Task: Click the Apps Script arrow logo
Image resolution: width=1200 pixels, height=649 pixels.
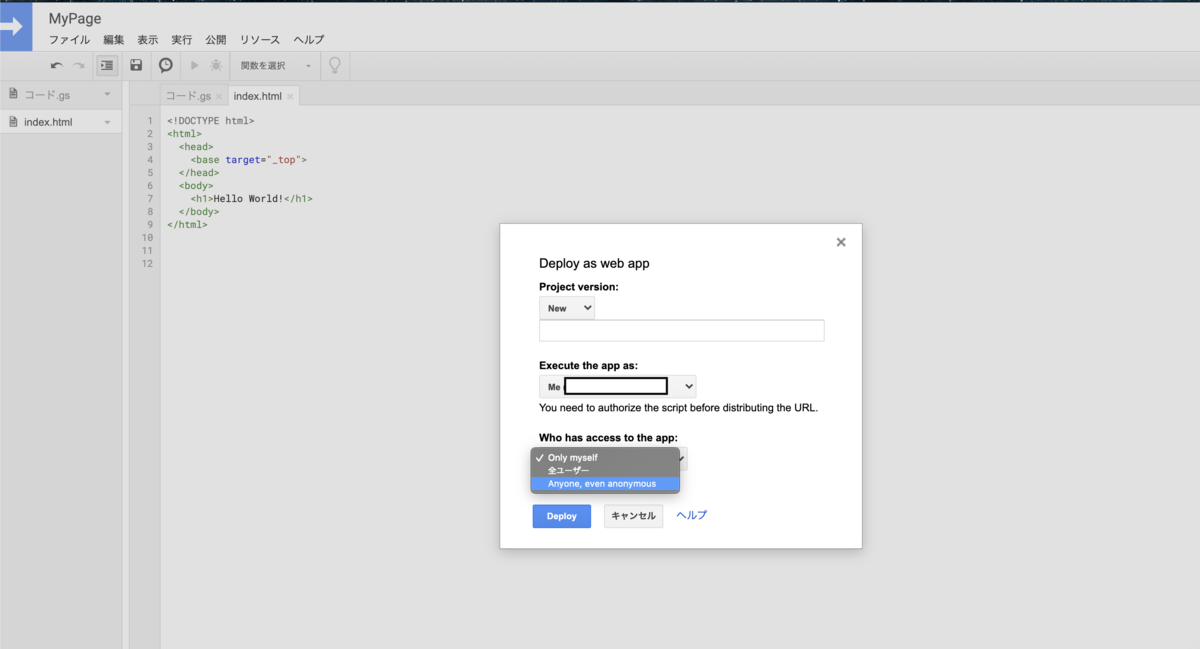Action: coord(15,27)
